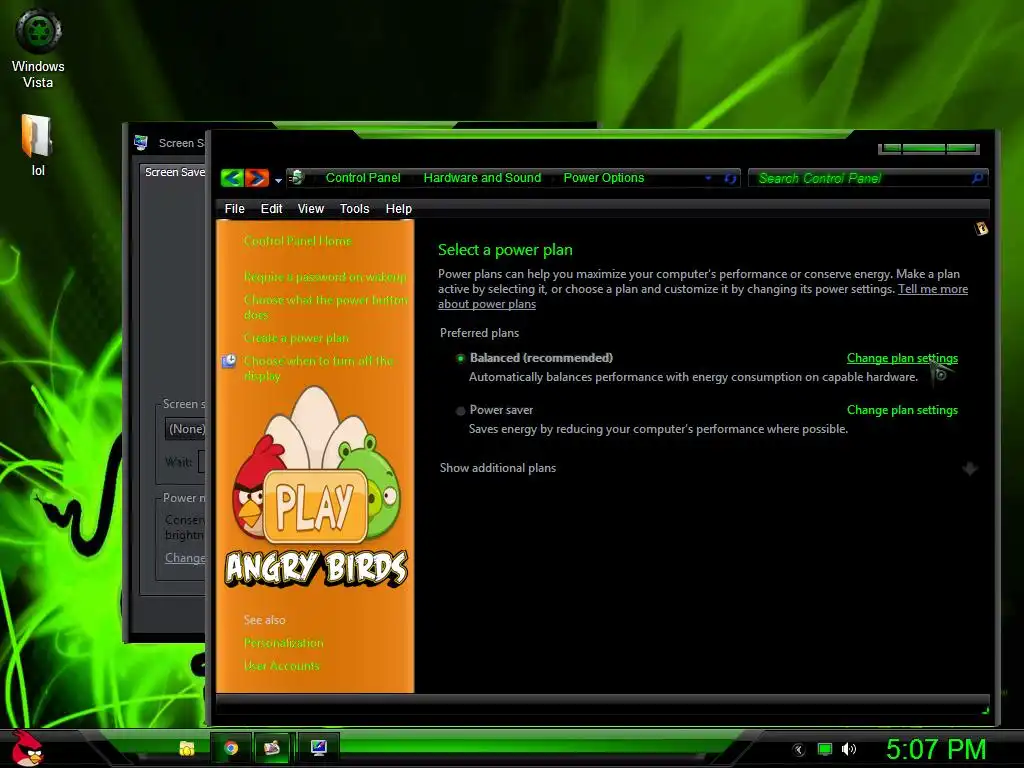The width and height of the screenshot is (1024, 768).
Task: Switch to the monitor icon taskbar button
Action: click(319, 748)
